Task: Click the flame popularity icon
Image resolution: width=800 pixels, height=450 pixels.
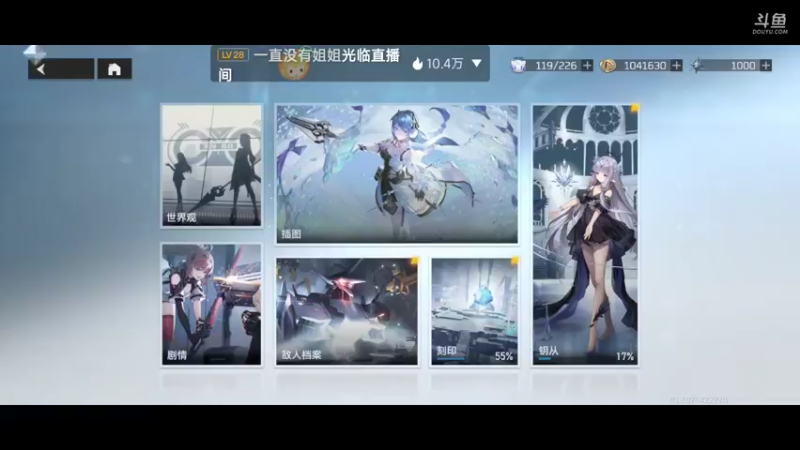Action: coord(417,63)
